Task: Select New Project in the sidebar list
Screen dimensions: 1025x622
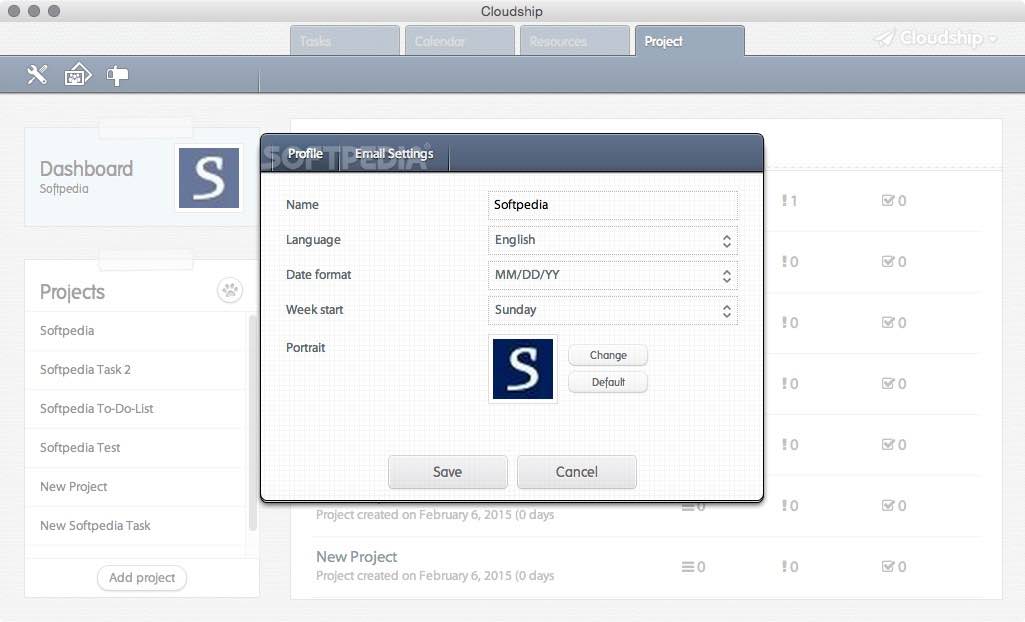Action: coord(136,487)
